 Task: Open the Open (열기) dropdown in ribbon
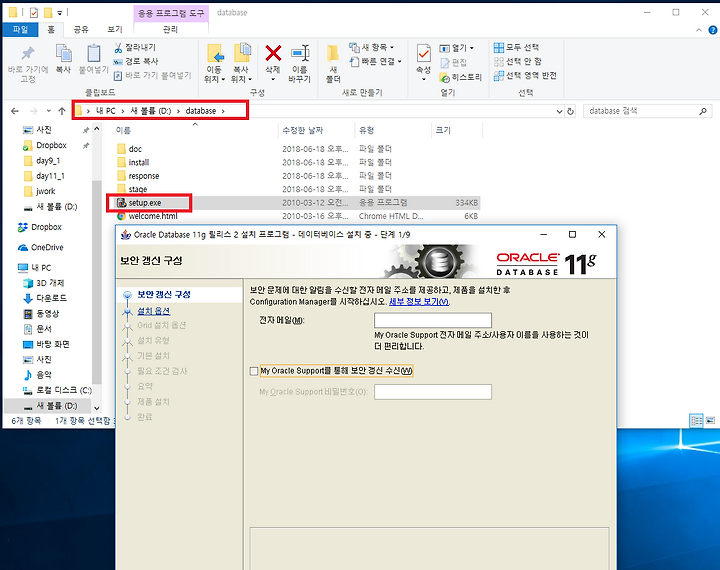click(x=456, y=48)
